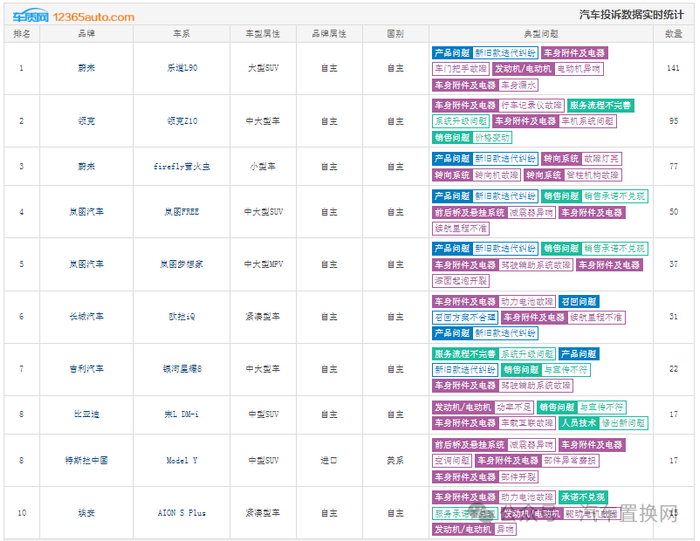Click the 领克Z10 car series cell
Image resolution: width=700 pixels, height=541 pixels.
point(182,121)
